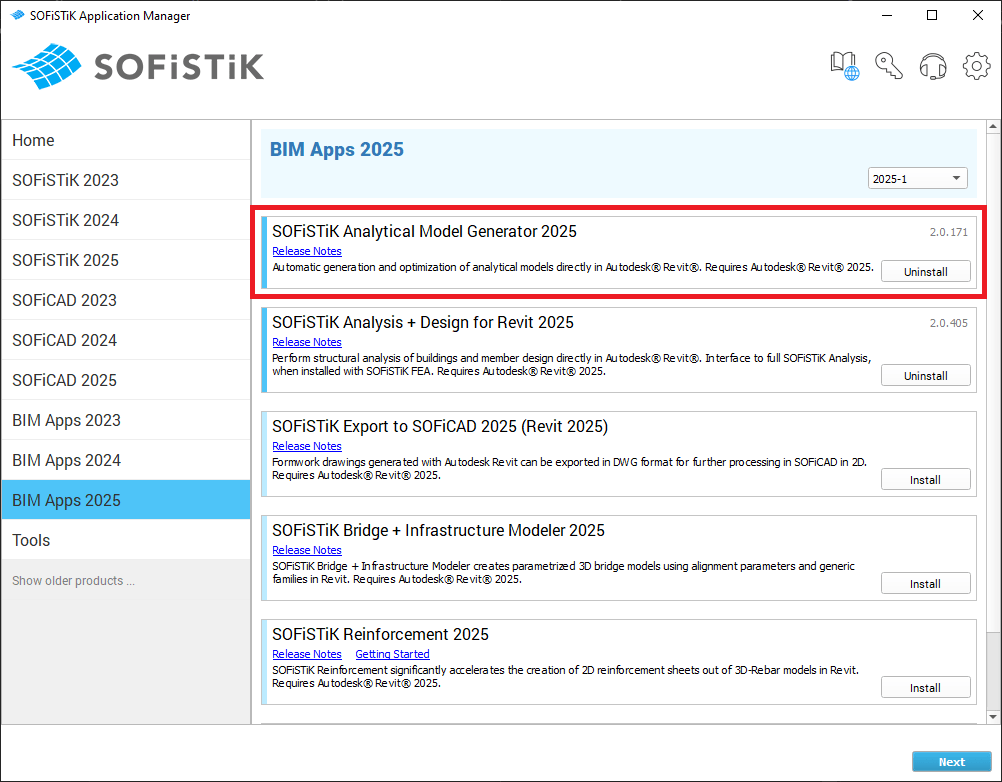Viewport: 1002px width, 782px height.
Task: Open Release Notes for SOFiSTiK Reinforcement
Action: click(x=307, y=654)
